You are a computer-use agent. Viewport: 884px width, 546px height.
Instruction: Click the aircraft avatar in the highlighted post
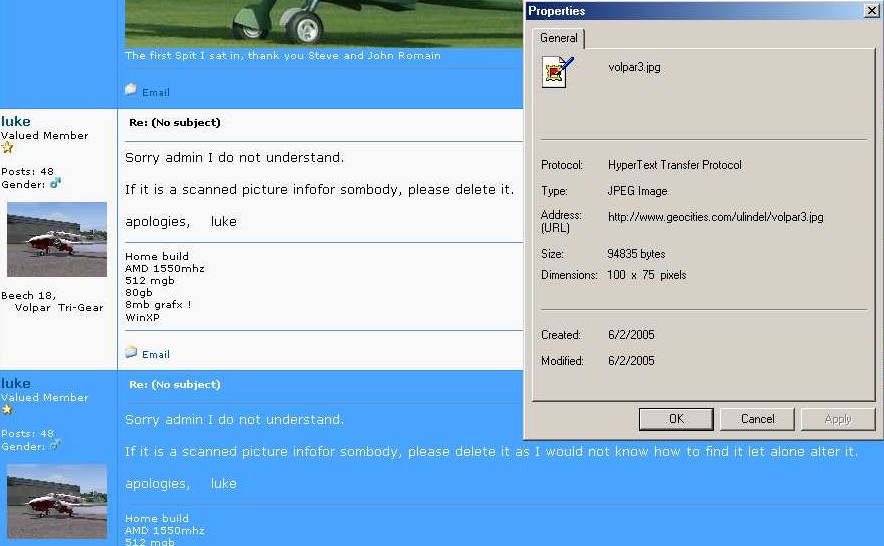(57, 501)
